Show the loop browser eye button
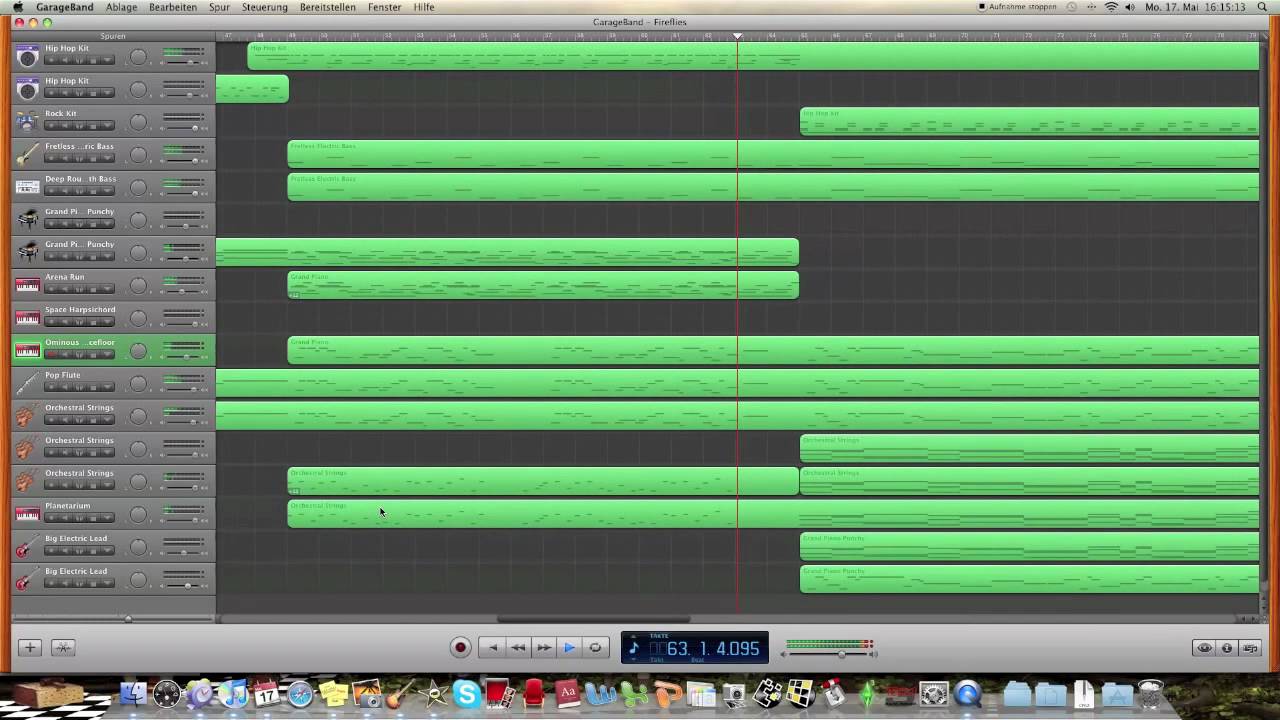This screenshot has width=1280, height=720. (x=1204, y=648)
